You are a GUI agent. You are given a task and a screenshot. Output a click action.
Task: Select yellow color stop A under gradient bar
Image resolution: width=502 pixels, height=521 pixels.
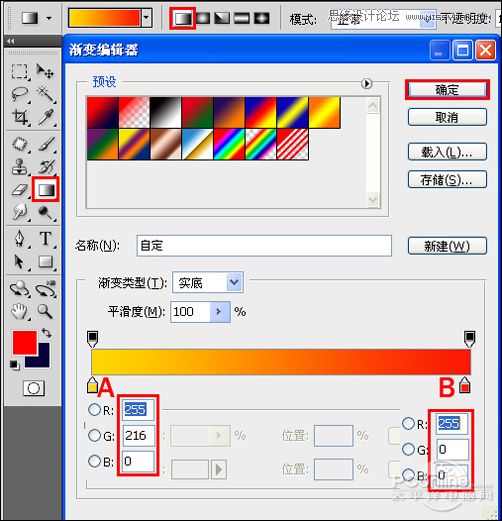coord(92,385)
